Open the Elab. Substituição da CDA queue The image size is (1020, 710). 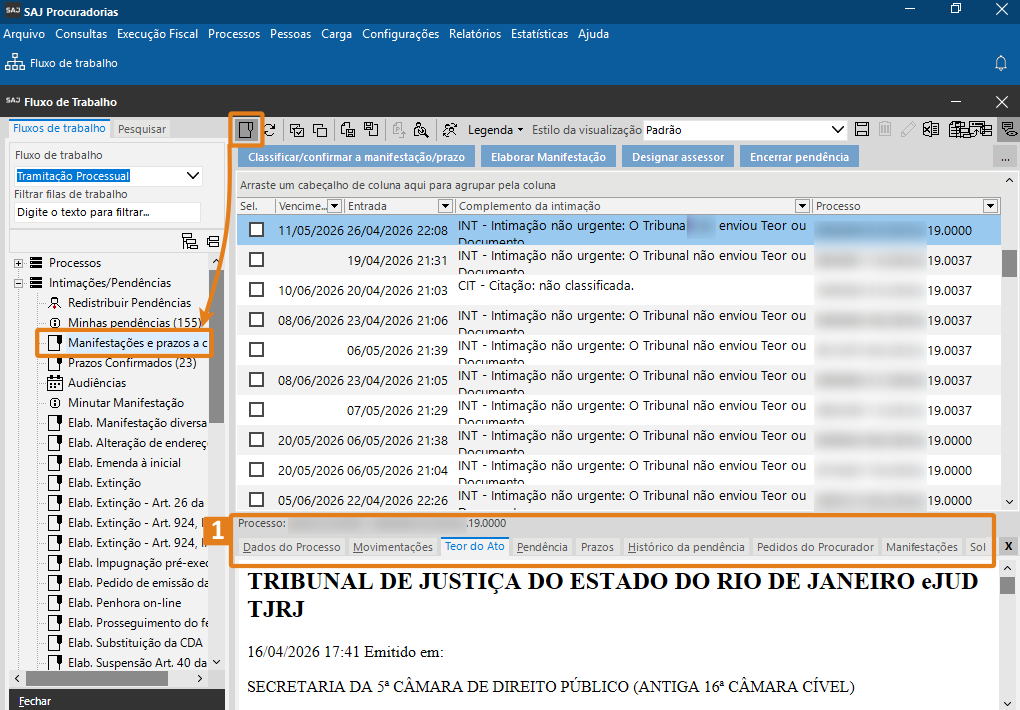[135, 643]
